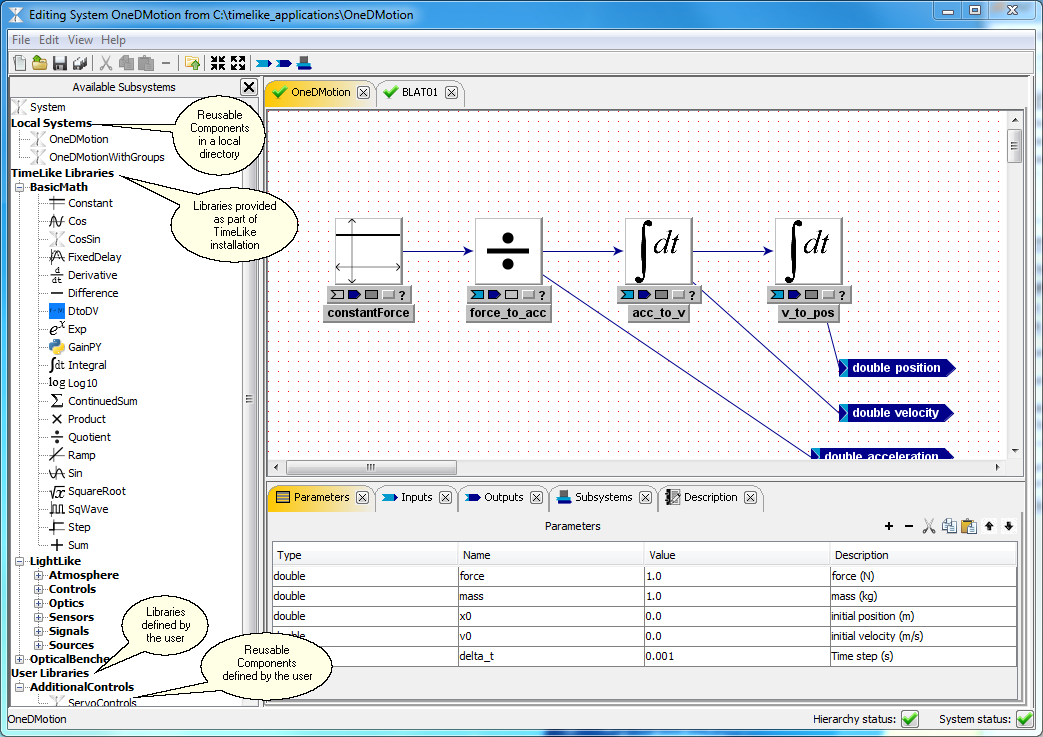
Task: Click the dark-blue output arrow toolbar icon
Action: [x=284, y=64]
